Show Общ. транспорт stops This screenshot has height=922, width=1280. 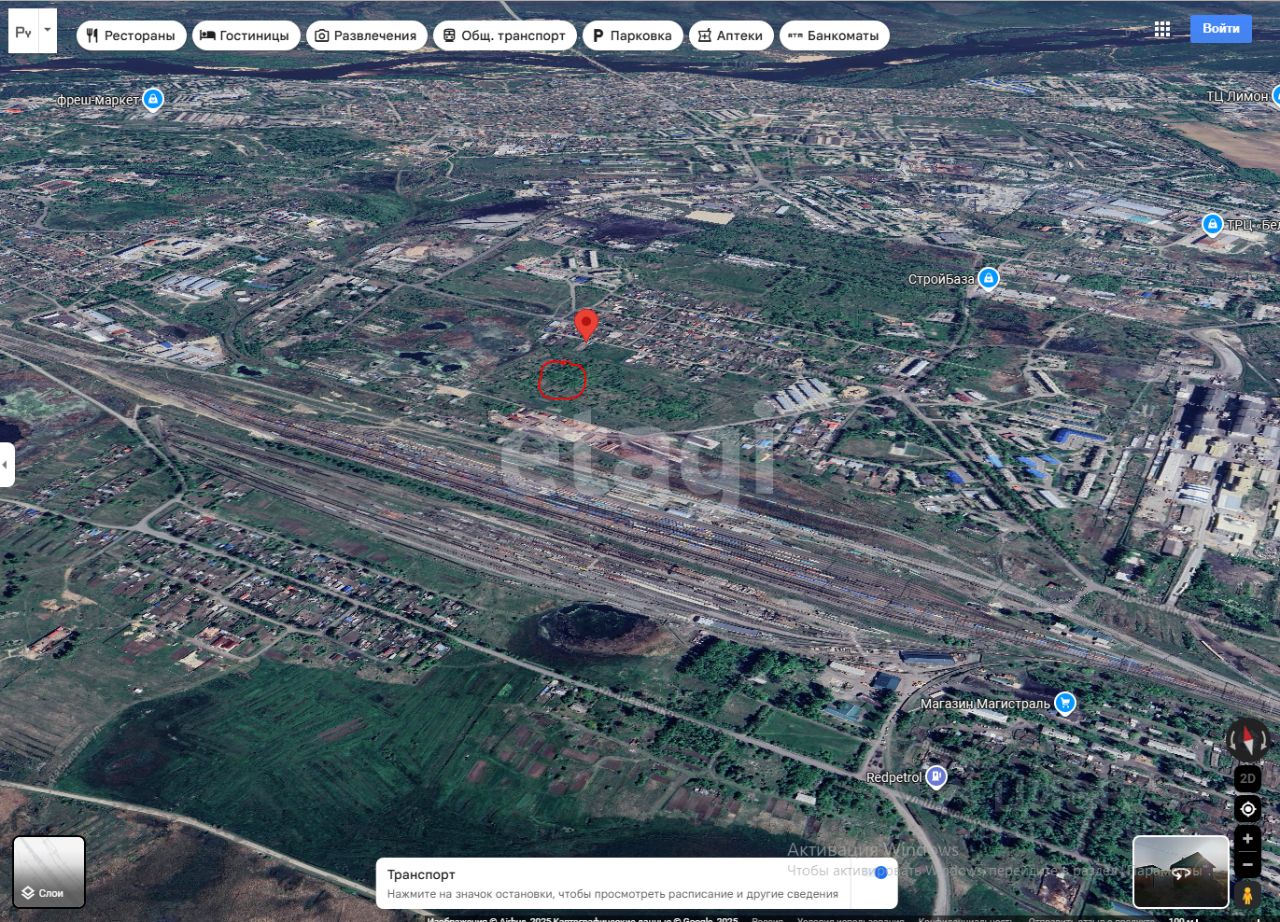click(505, 36)
